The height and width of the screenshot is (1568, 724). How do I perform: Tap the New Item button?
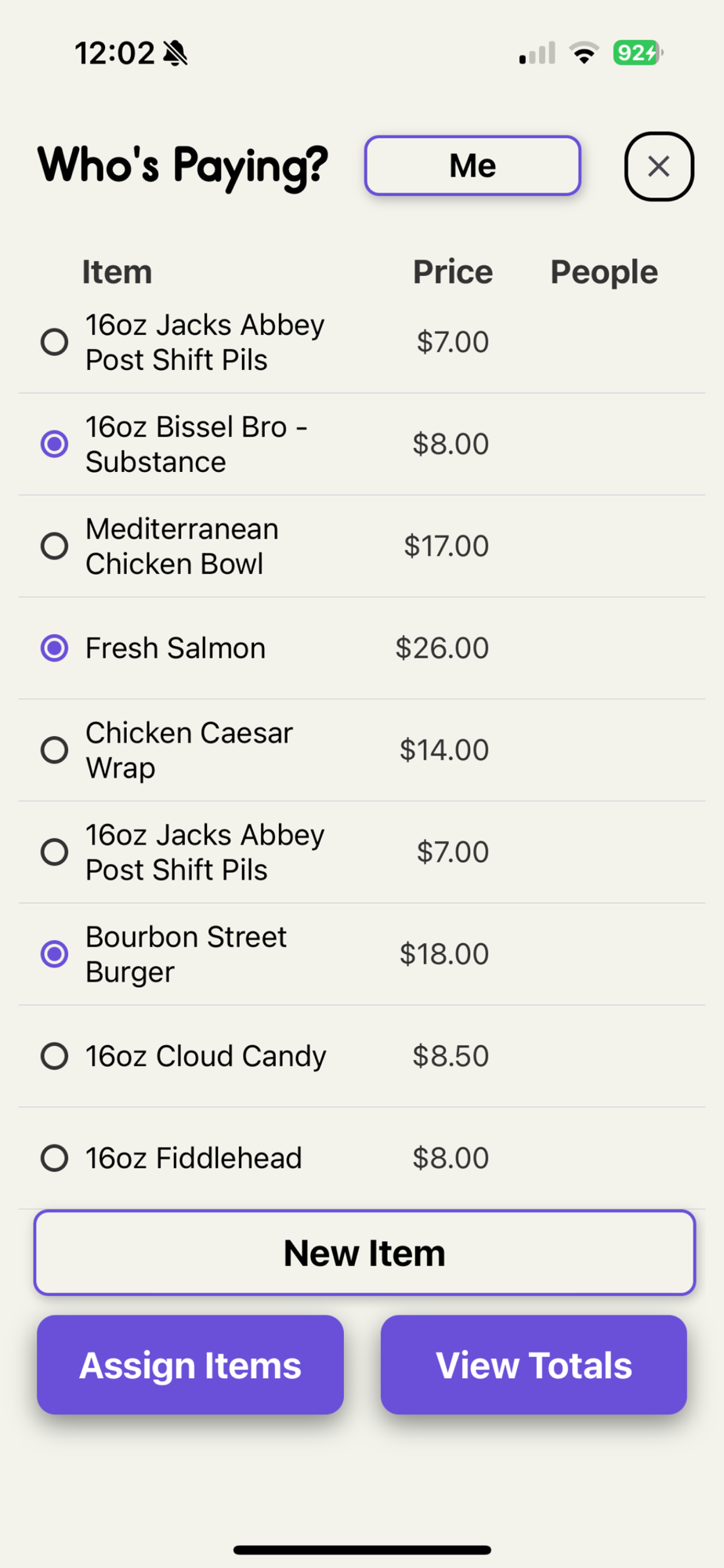(364, 1253)
